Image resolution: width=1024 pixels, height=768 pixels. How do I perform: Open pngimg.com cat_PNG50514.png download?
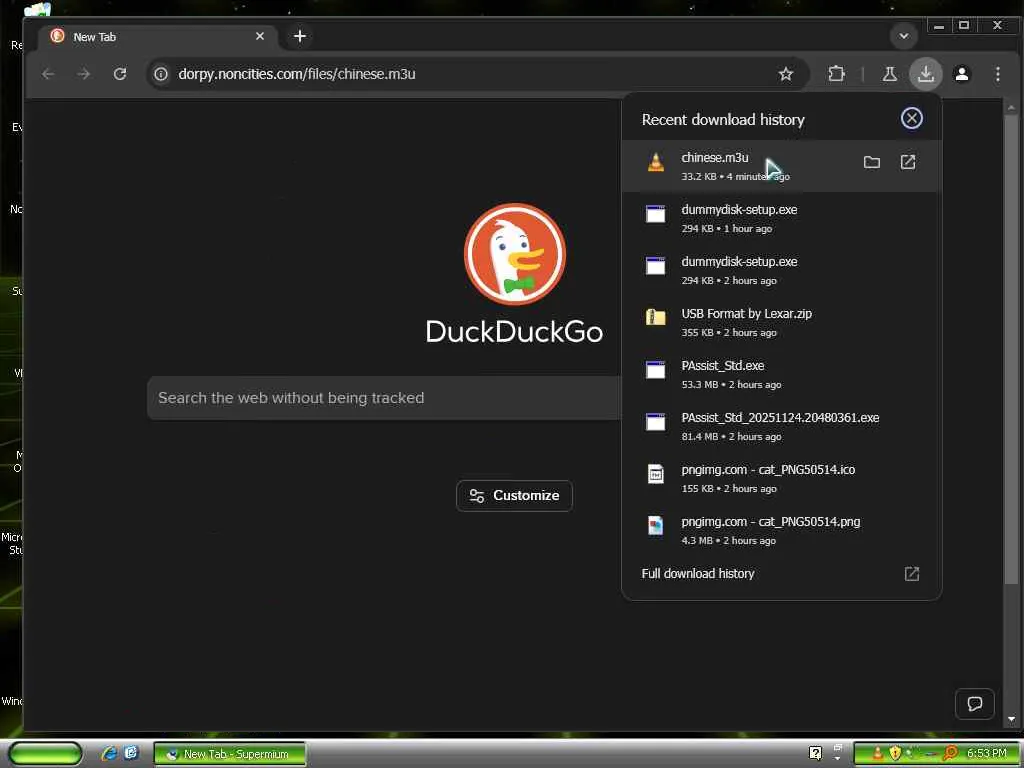point(781,530)
